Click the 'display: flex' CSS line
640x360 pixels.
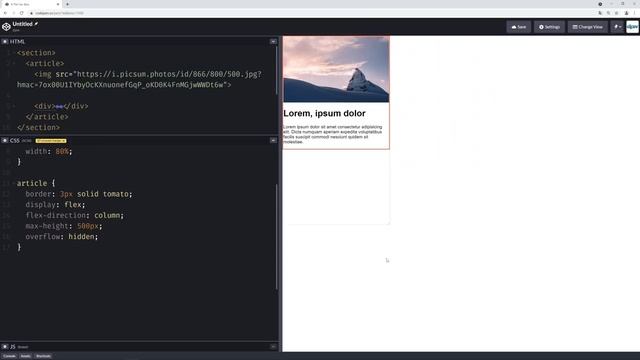click(55, 204)
